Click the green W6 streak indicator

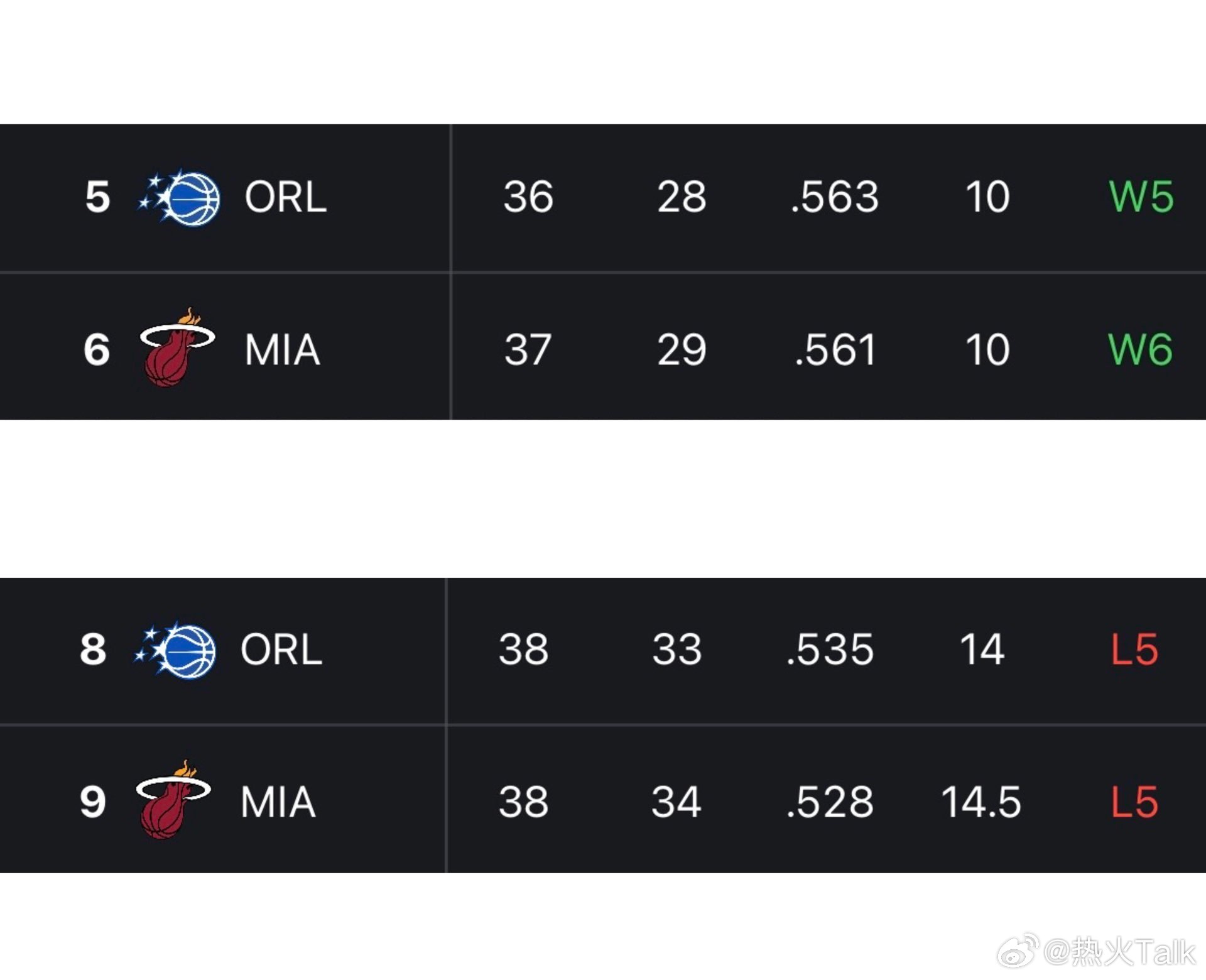pyautogui.click(x=1140, y=350)
